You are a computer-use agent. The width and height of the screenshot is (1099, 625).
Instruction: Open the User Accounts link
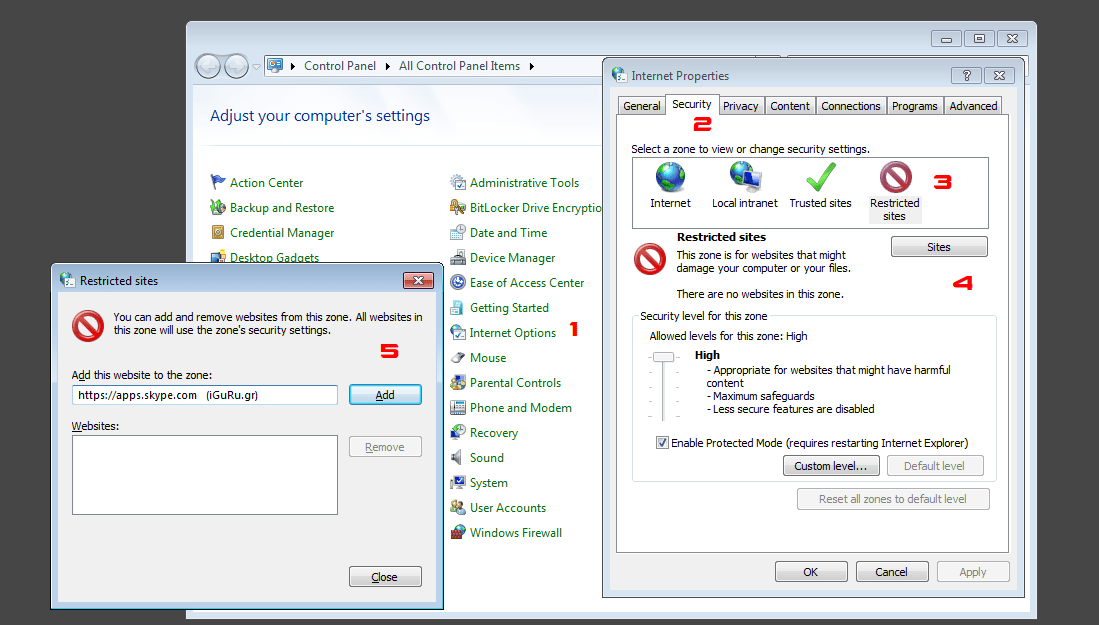point(508,508)
